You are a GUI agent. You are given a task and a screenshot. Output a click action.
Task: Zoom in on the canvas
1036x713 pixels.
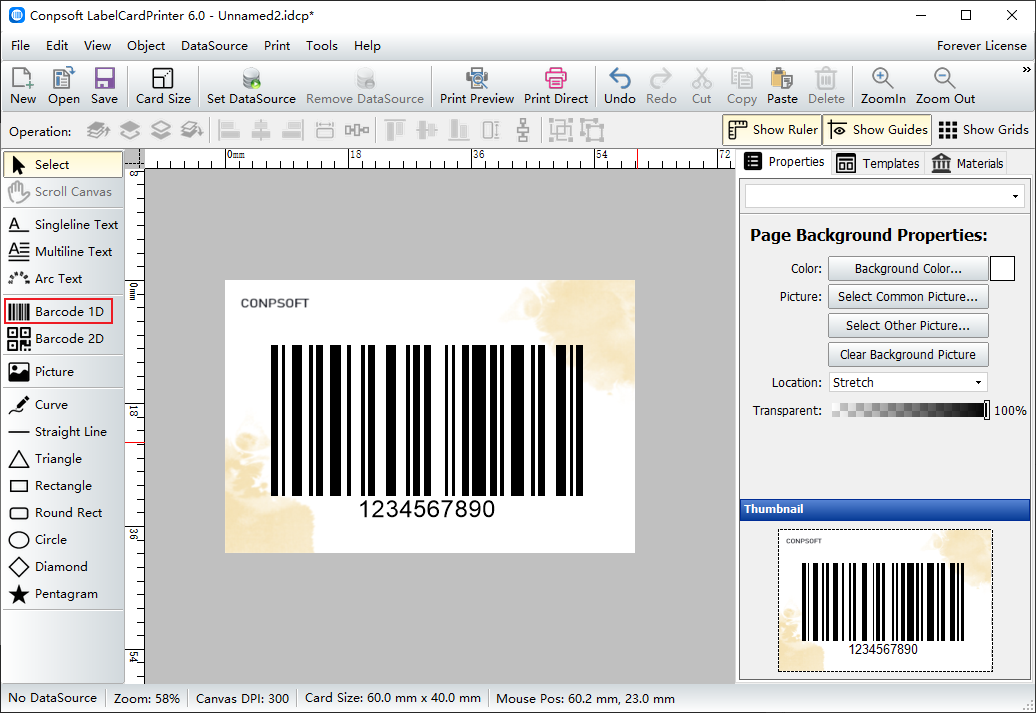point(883,86)
